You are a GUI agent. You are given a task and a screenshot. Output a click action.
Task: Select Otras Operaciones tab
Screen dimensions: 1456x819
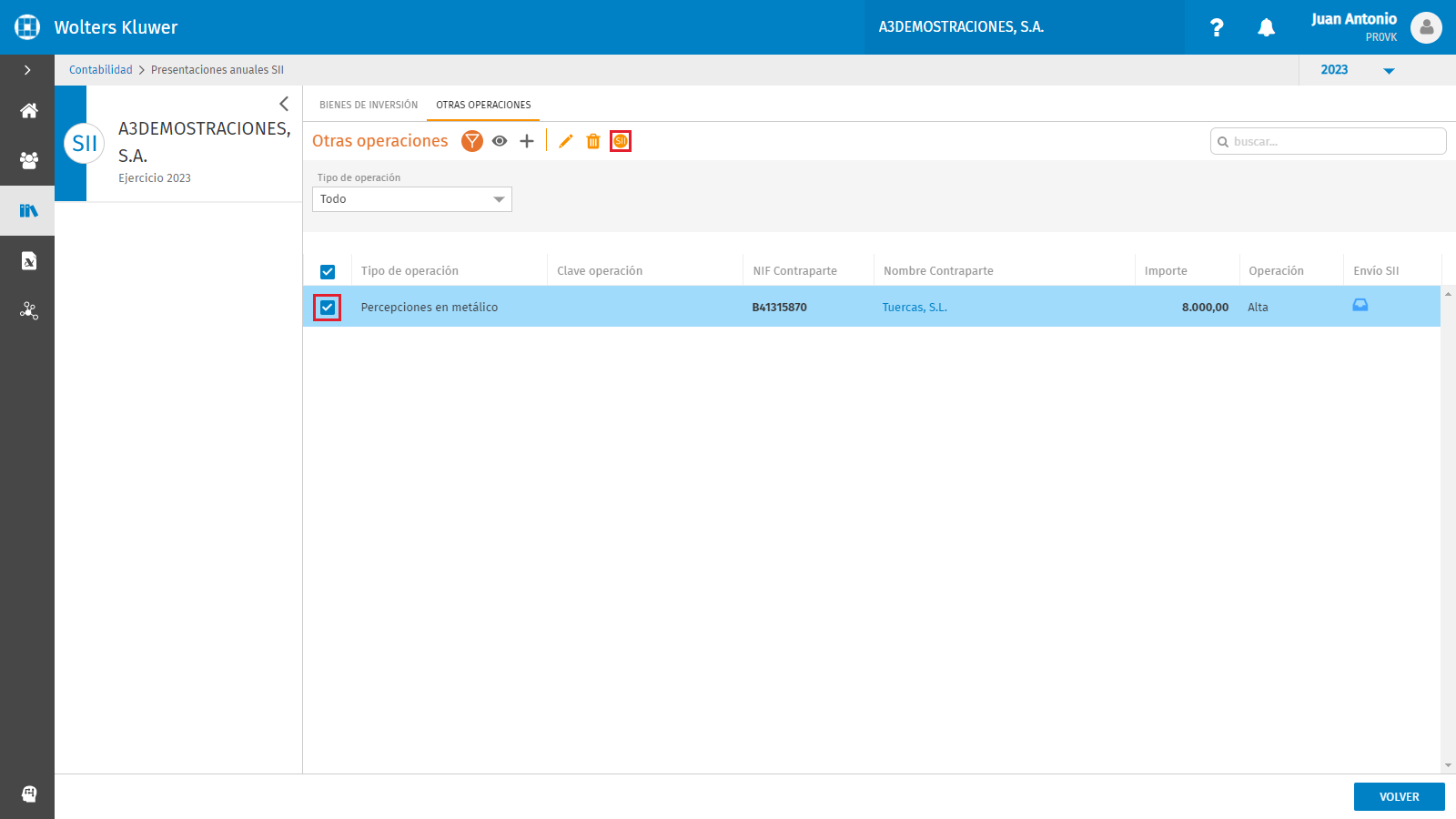(x=483, y=105)
